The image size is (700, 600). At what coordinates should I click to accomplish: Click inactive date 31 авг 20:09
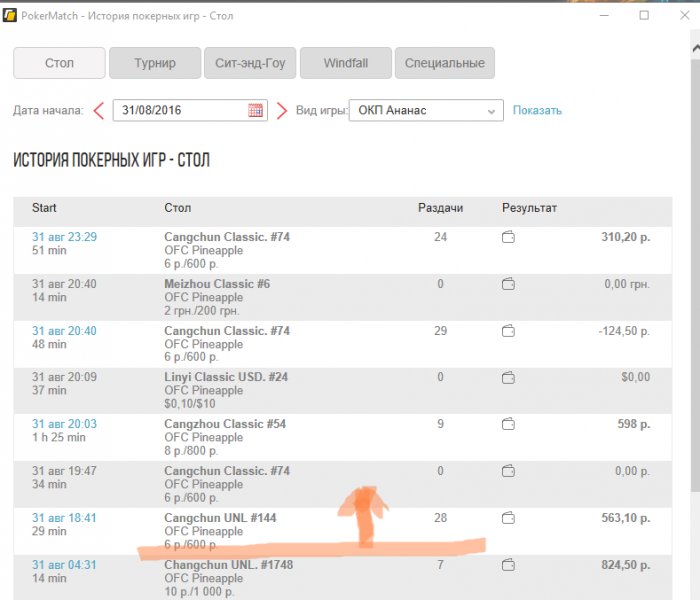64,377
